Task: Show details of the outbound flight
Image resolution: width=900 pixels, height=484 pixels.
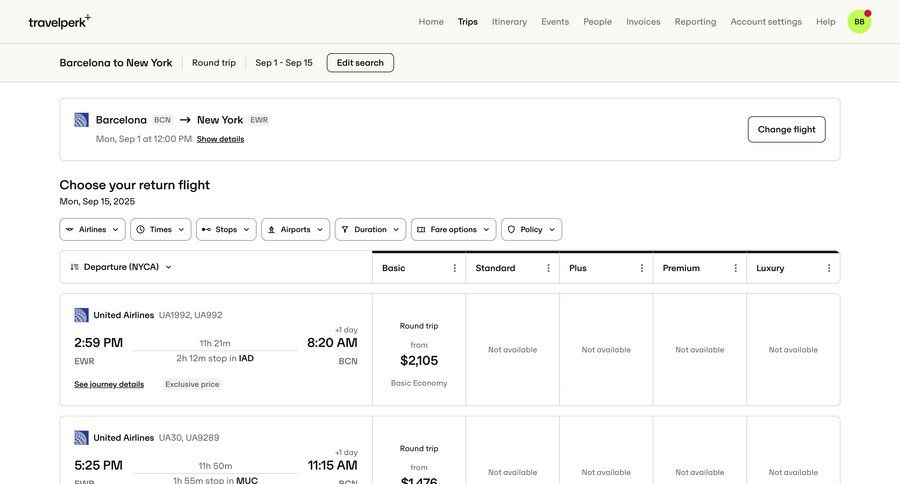Action: click(220, 139)
